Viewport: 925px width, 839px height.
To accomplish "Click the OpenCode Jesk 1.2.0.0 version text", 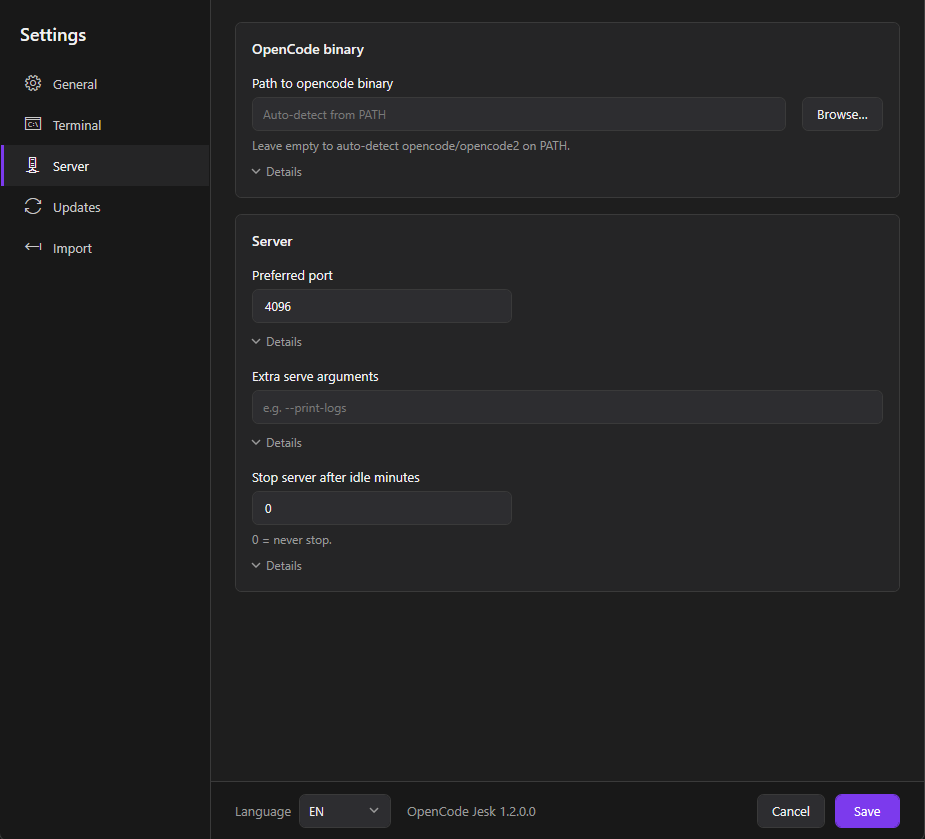I will click(x=471, y=811).
